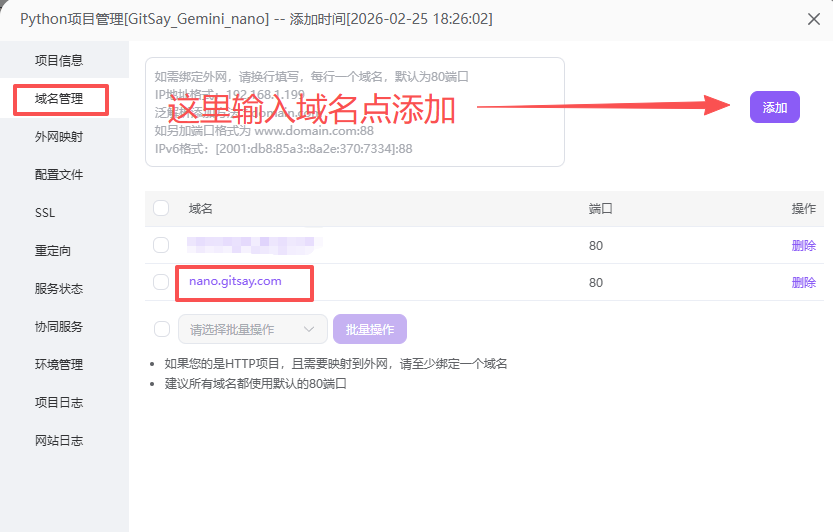
Task: Check the box for nano.gitsay.com row
Action: (161, 282)
